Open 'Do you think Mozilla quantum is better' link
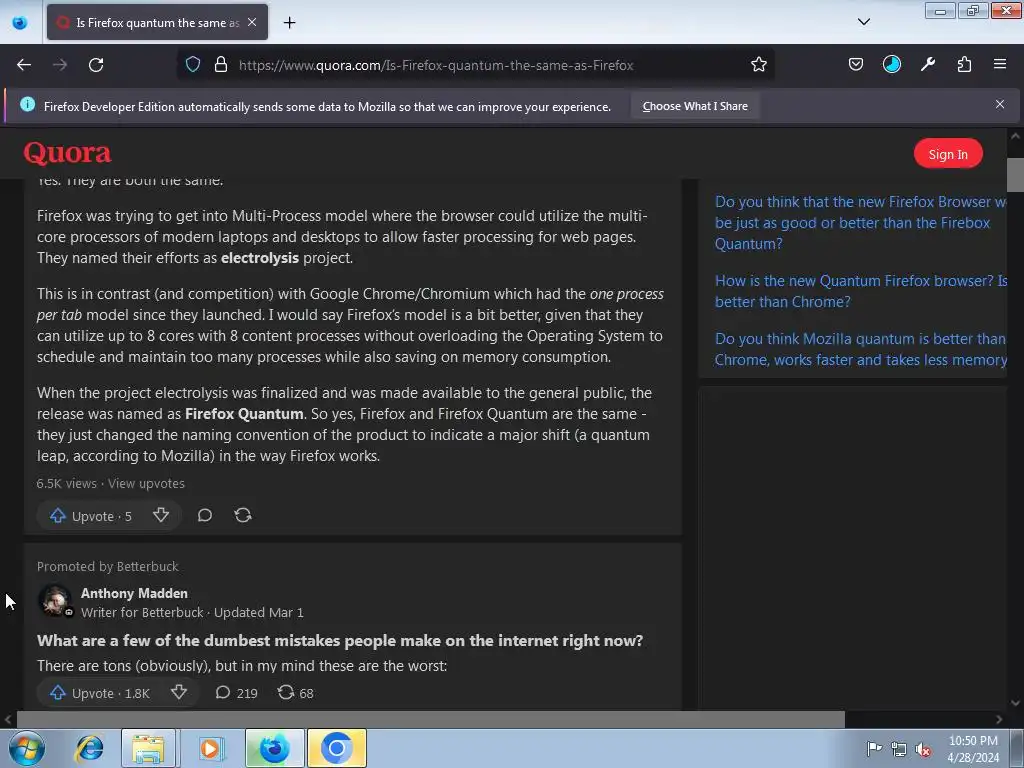Screen dimensions: 1024x768 [x=860, y=349]
